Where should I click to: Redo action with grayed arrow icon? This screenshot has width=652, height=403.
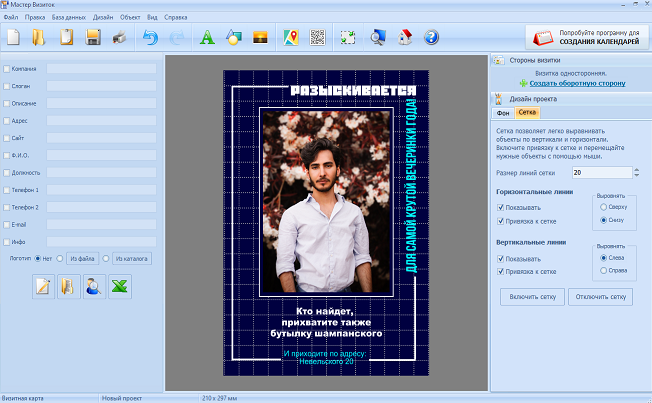coord(177,37)
